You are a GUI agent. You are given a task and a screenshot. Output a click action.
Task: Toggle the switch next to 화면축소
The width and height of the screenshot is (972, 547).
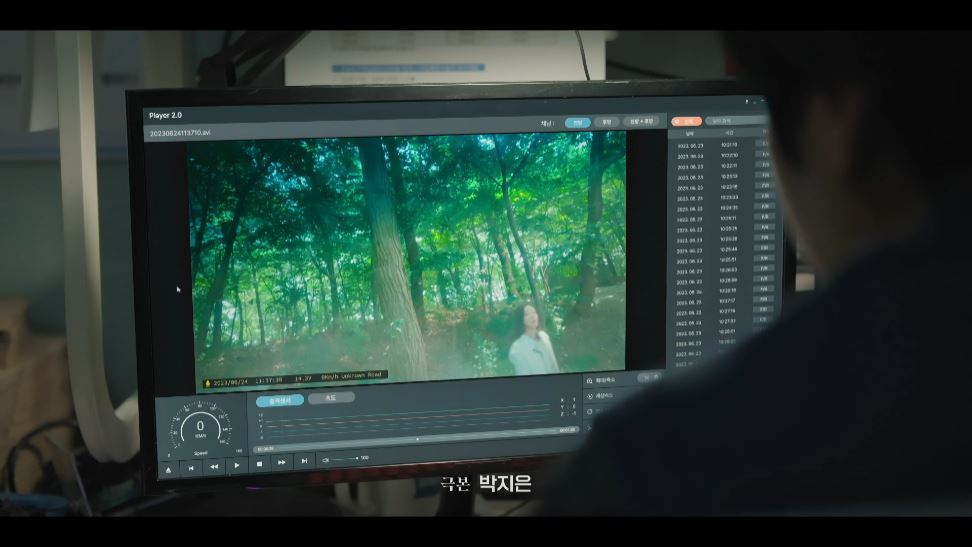(x=649, y=377)
